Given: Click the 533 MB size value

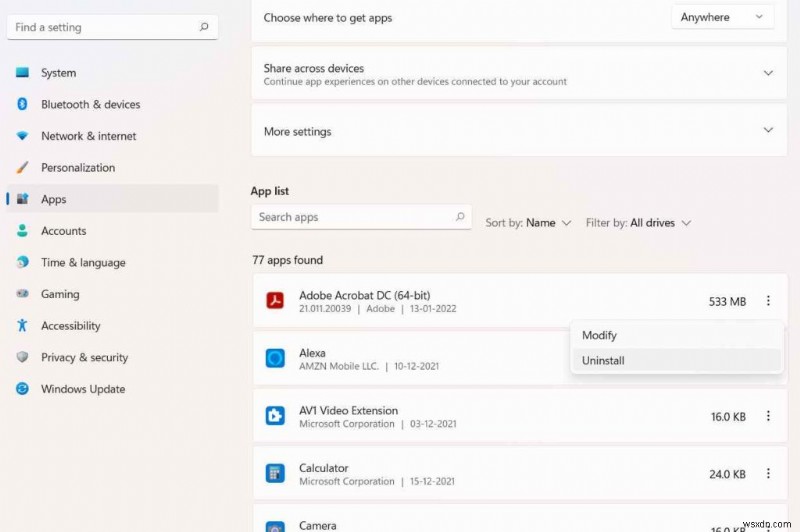Looking at the screenshot, I should (x=727, y=301).
